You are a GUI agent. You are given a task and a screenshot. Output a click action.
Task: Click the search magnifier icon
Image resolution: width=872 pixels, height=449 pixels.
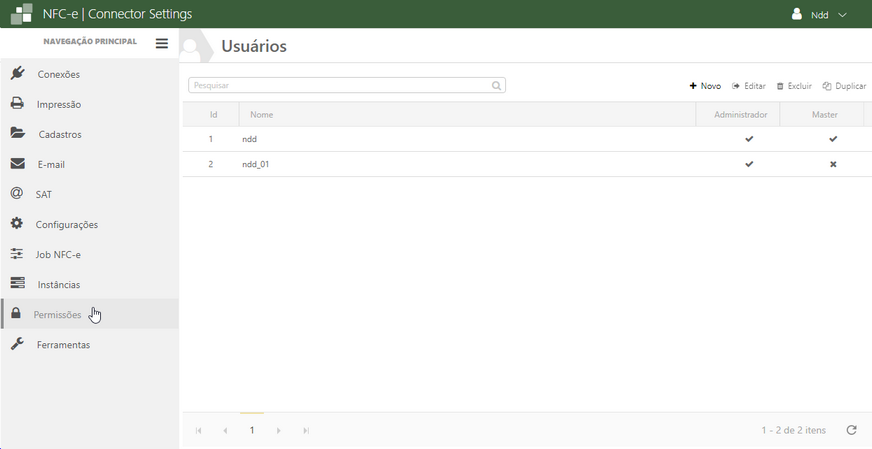(496, 86)
